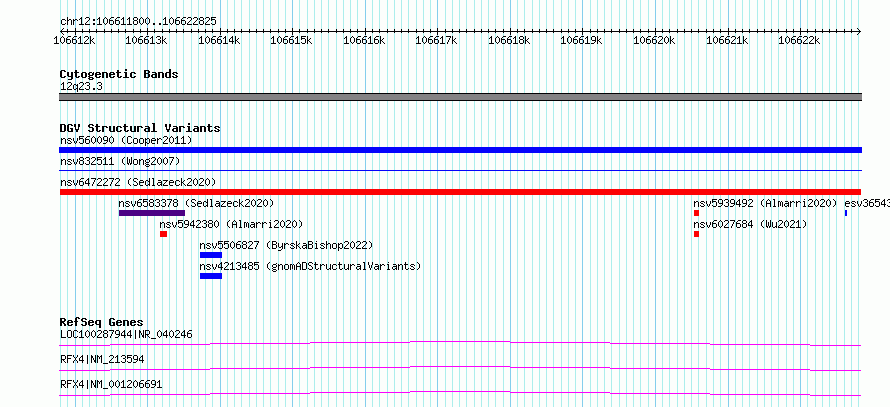Viewport: 890px width, 407px height.
Task: Click the 106615k ruler tick label
Action: (292, 40)
